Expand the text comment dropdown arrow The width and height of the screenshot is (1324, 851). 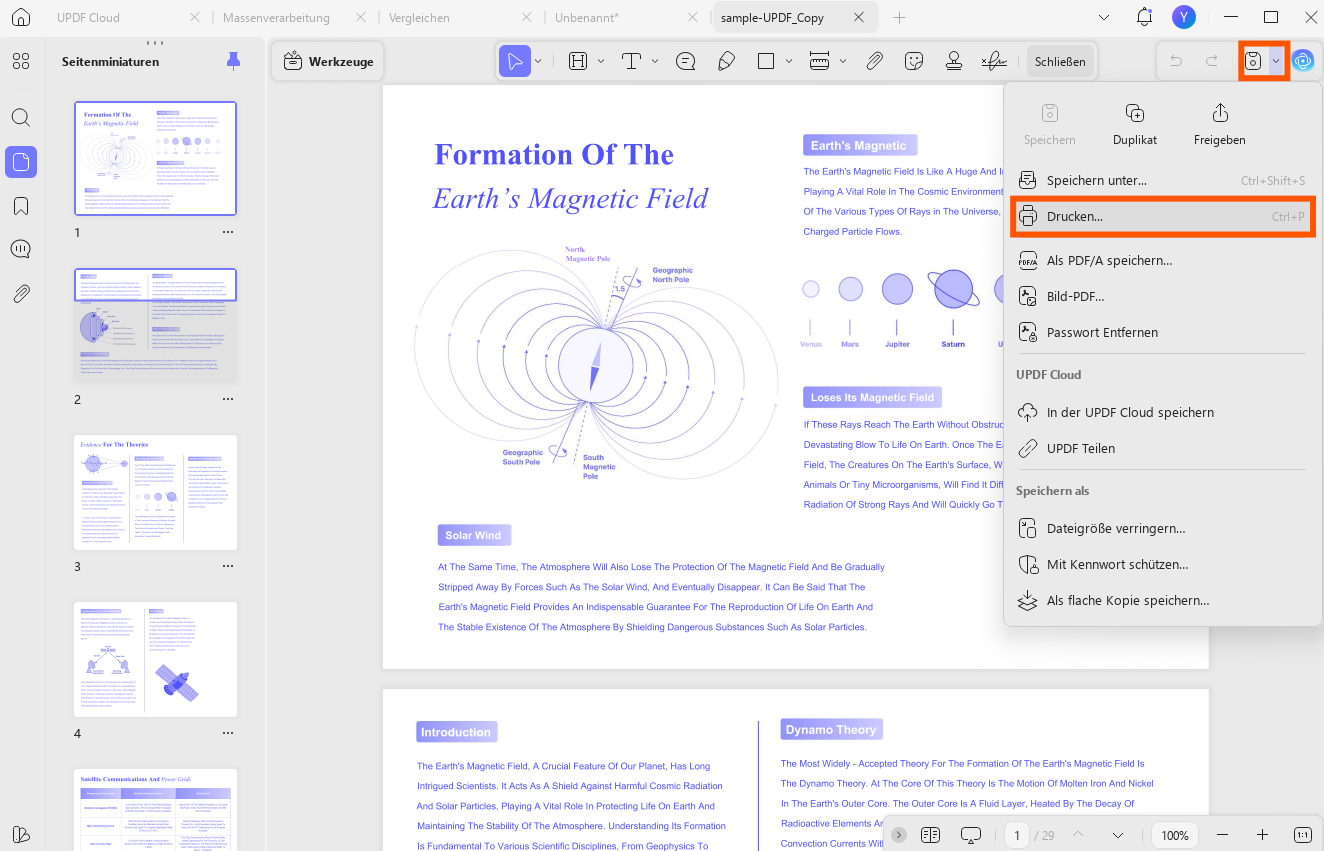655,61
